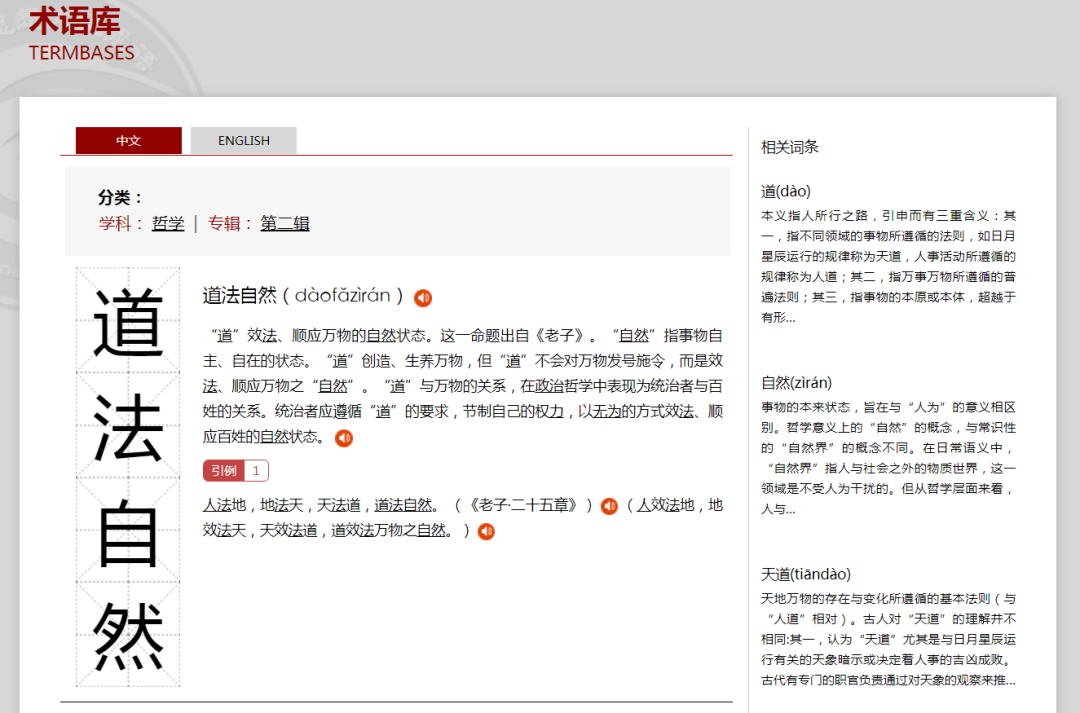Click the calligraphy grid character 法
The height and width of the screenshot is (713, 1080).
point(128,426)
